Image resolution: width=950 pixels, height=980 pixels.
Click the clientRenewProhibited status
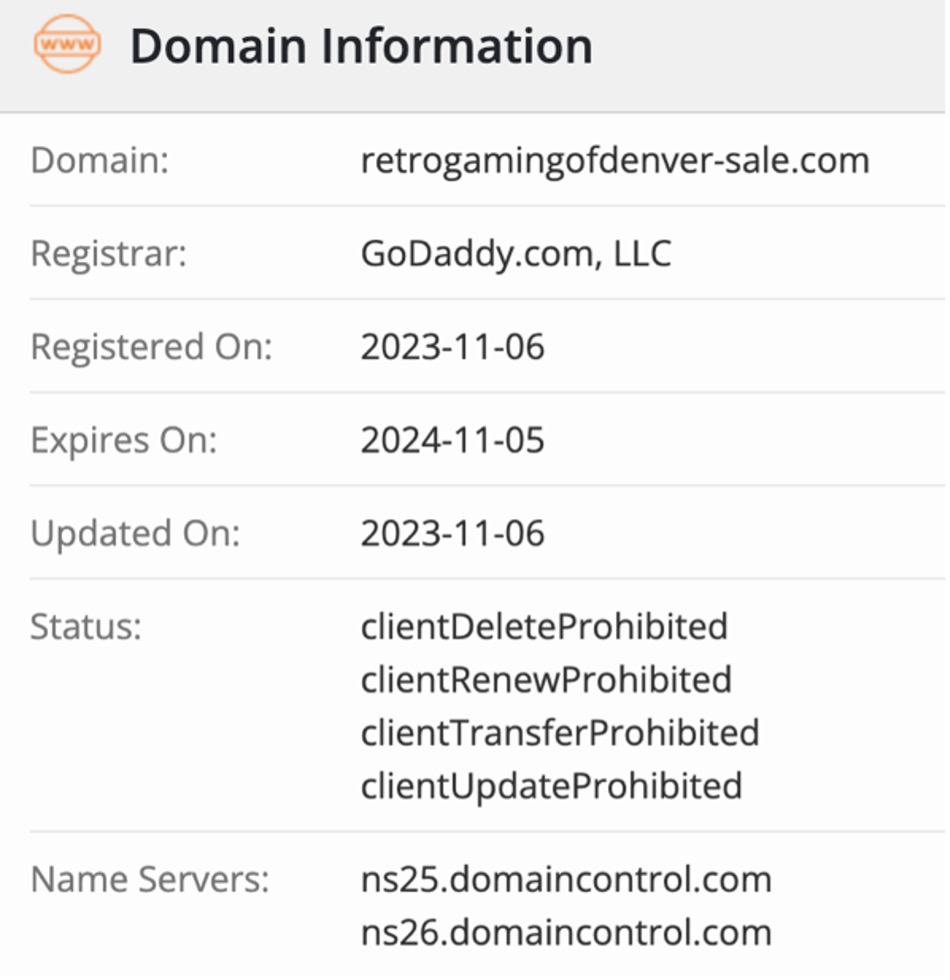546,680
